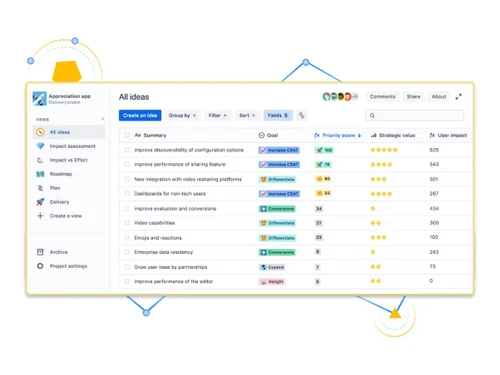Click Differentiate tag on video resharing row
This screenshot has width=500, height=375.
point(277,179)
